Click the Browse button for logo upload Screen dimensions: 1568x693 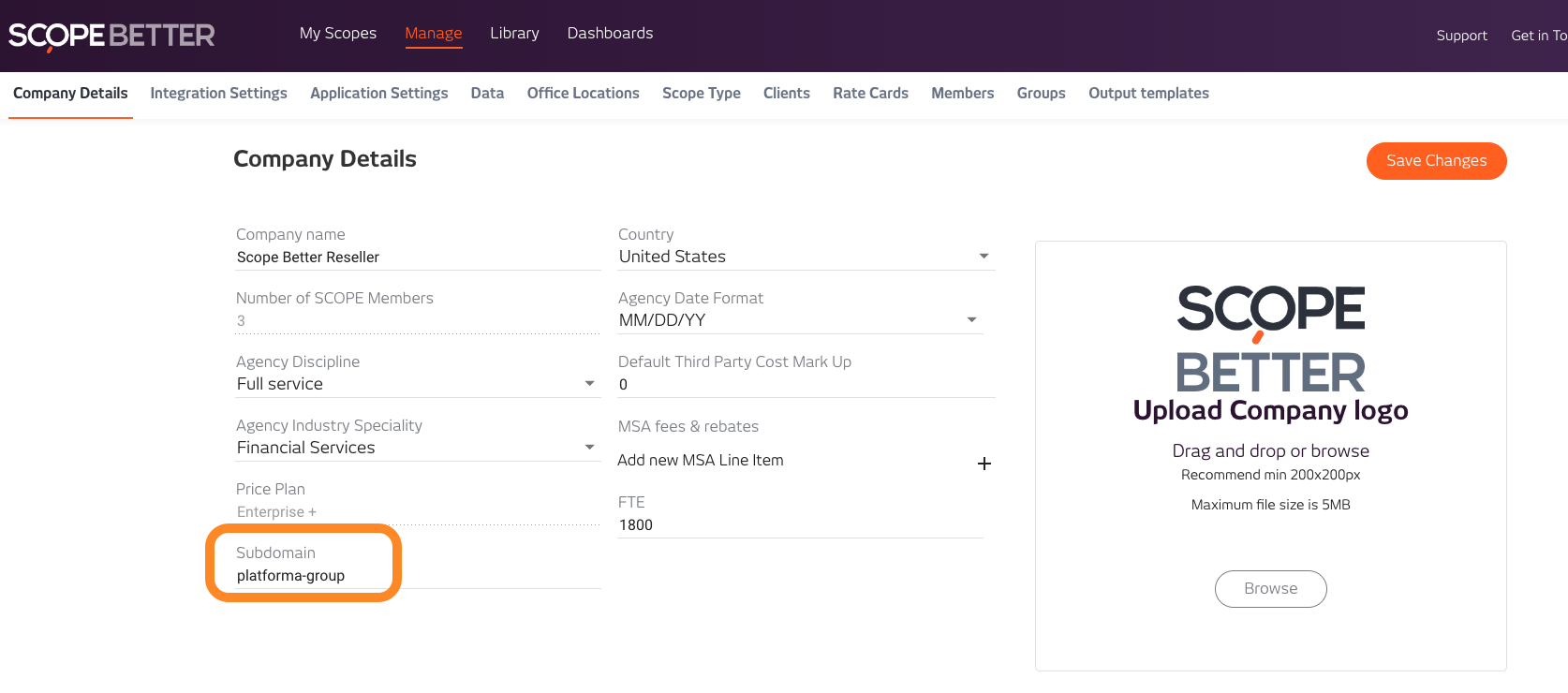[x=1270, y=589]
